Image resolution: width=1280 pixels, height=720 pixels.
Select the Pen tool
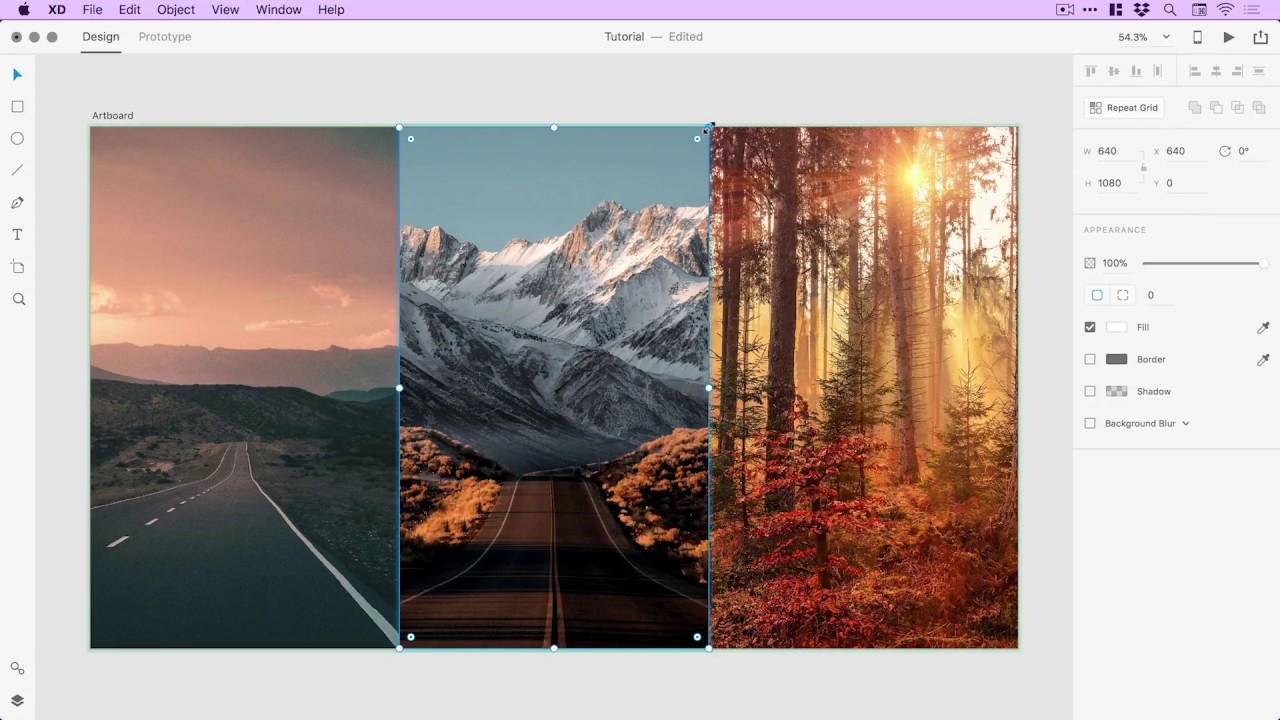click(17, 203)
